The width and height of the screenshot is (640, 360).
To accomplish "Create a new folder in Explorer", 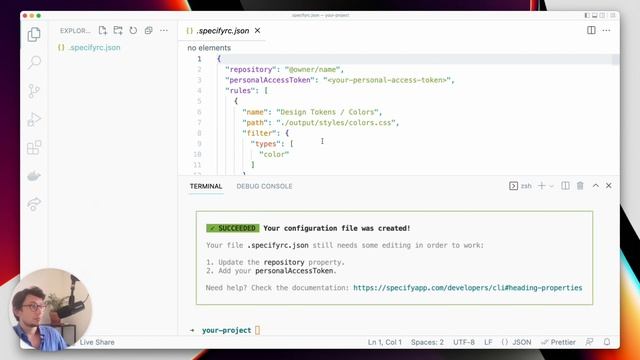I will pos(118,30).
